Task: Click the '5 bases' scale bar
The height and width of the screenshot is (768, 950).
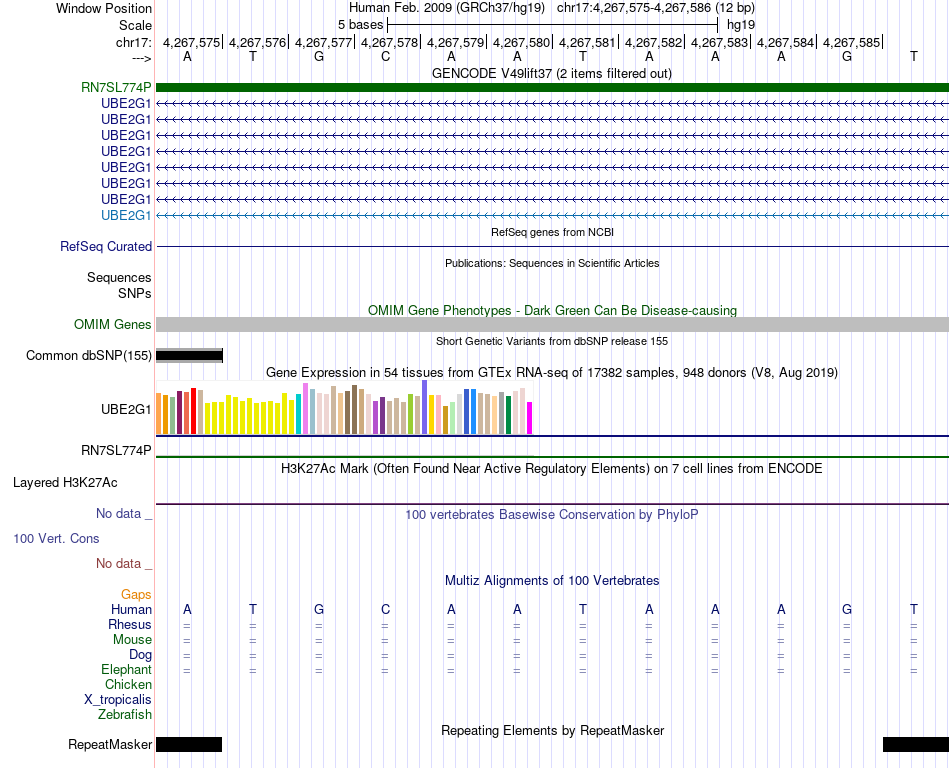Action: coord(553,25)
